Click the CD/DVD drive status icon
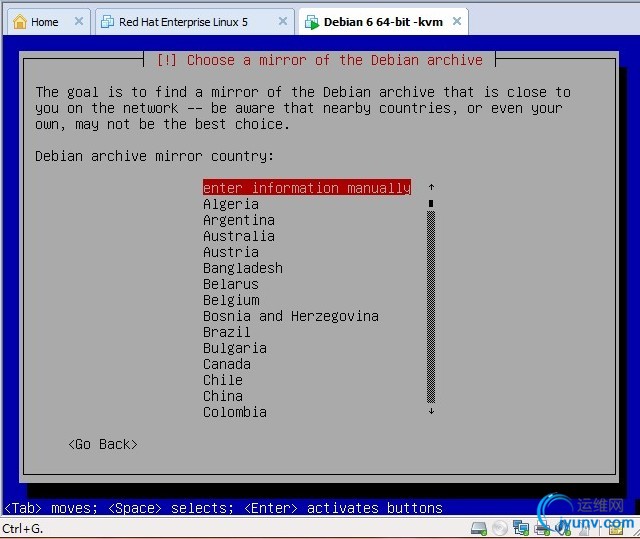The image size is (640, 539). (500, 528)
